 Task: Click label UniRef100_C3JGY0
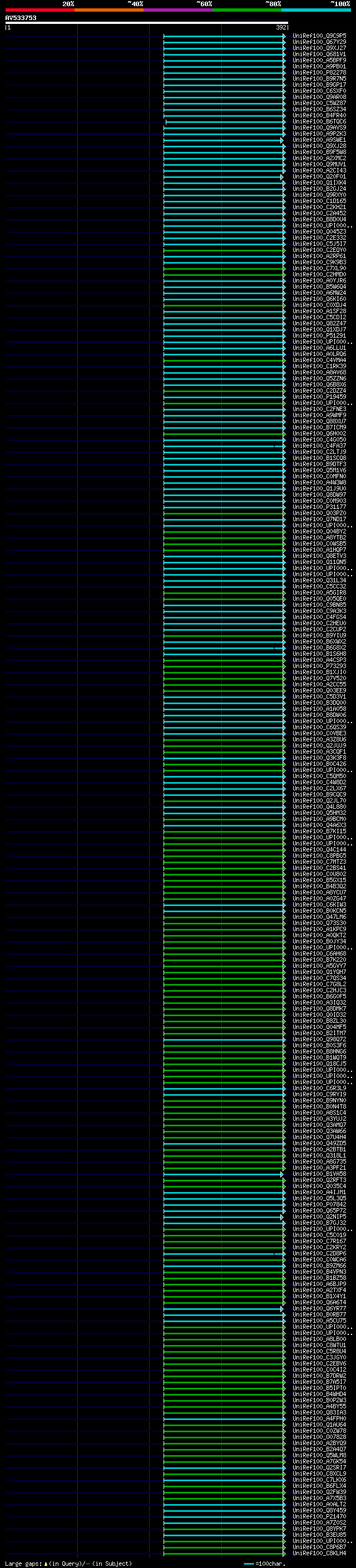click(319, 1357)
